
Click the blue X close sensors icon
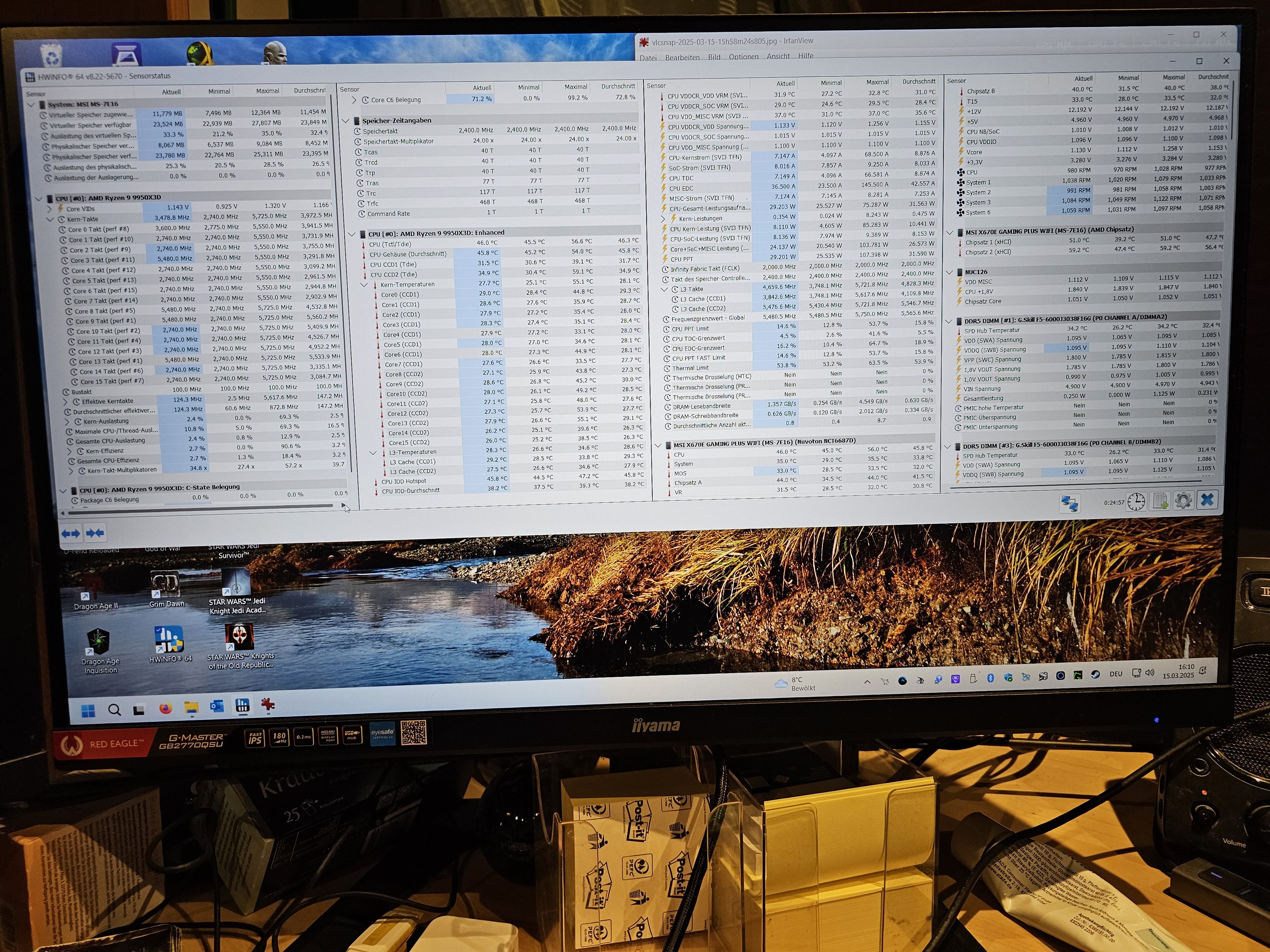tap(1207, 500)
